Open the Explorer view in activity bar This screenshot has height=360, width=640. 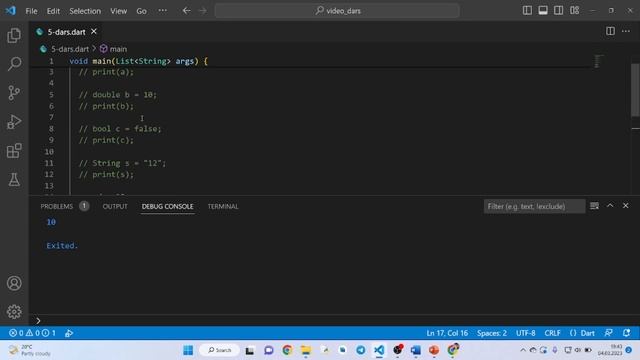14,36
